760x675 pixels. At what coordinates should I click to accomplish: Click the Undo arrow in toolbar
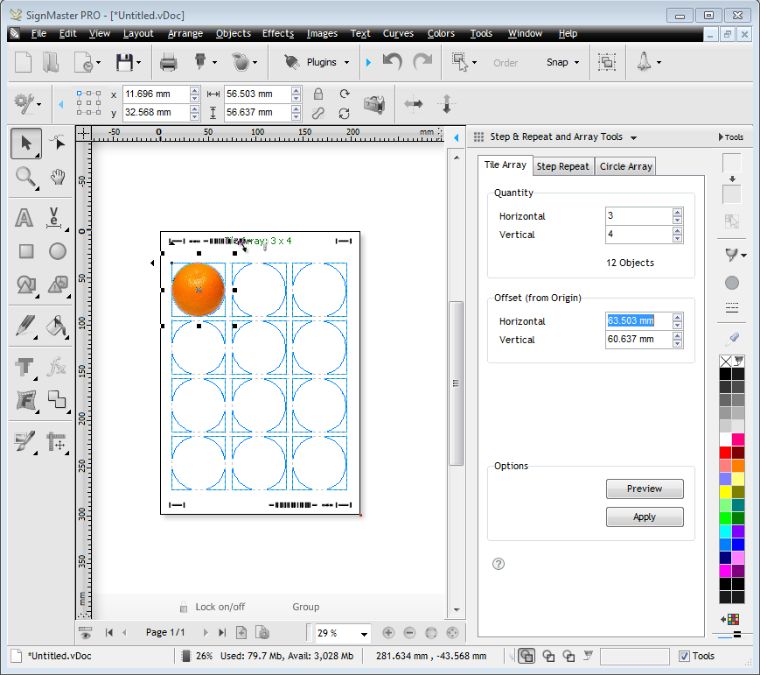(x=392, y=62)
